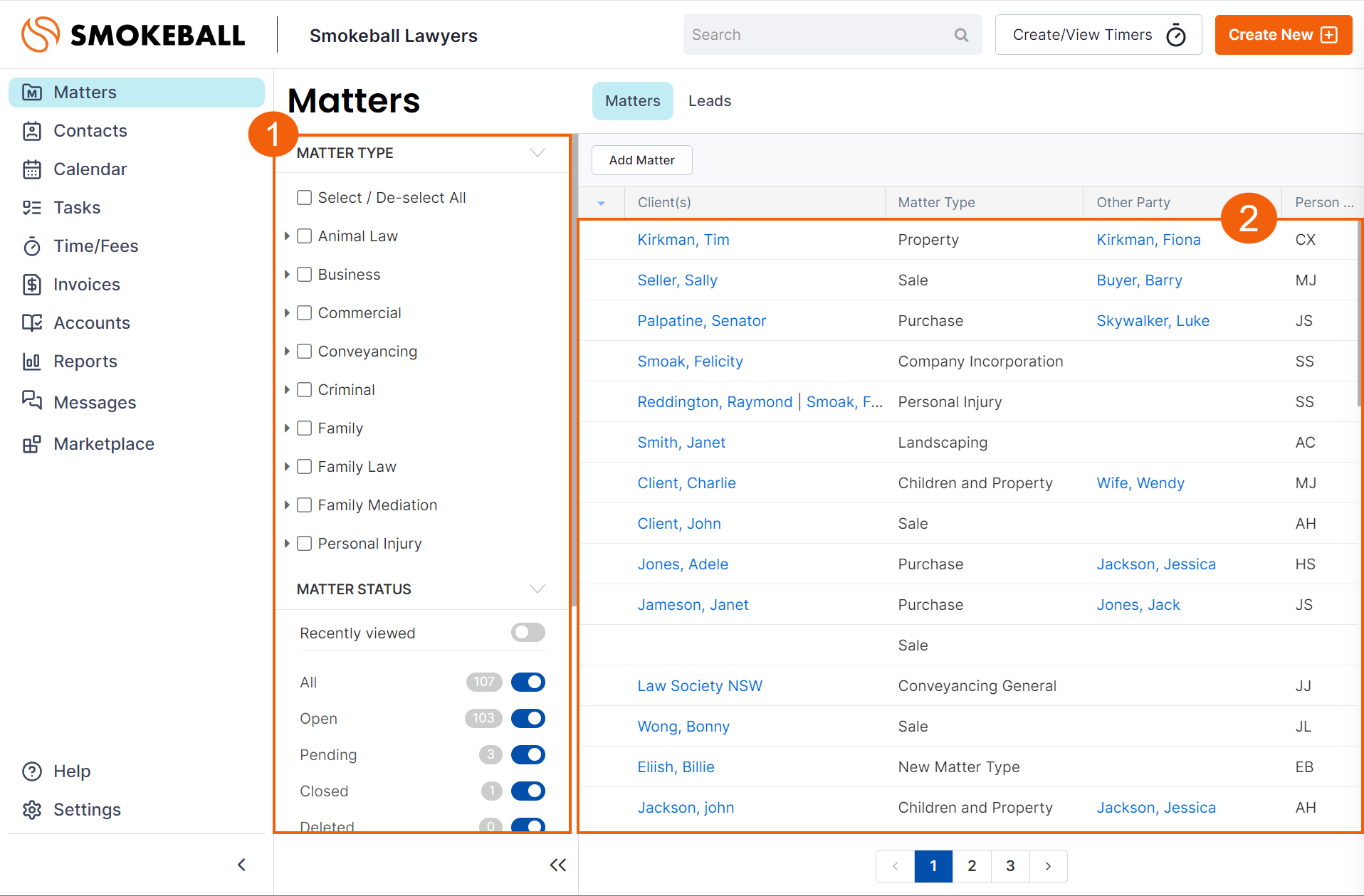The height and width of the screenshot is (896, 1364).
Task: Switch to the Leads tab
Action: (710, 101)
